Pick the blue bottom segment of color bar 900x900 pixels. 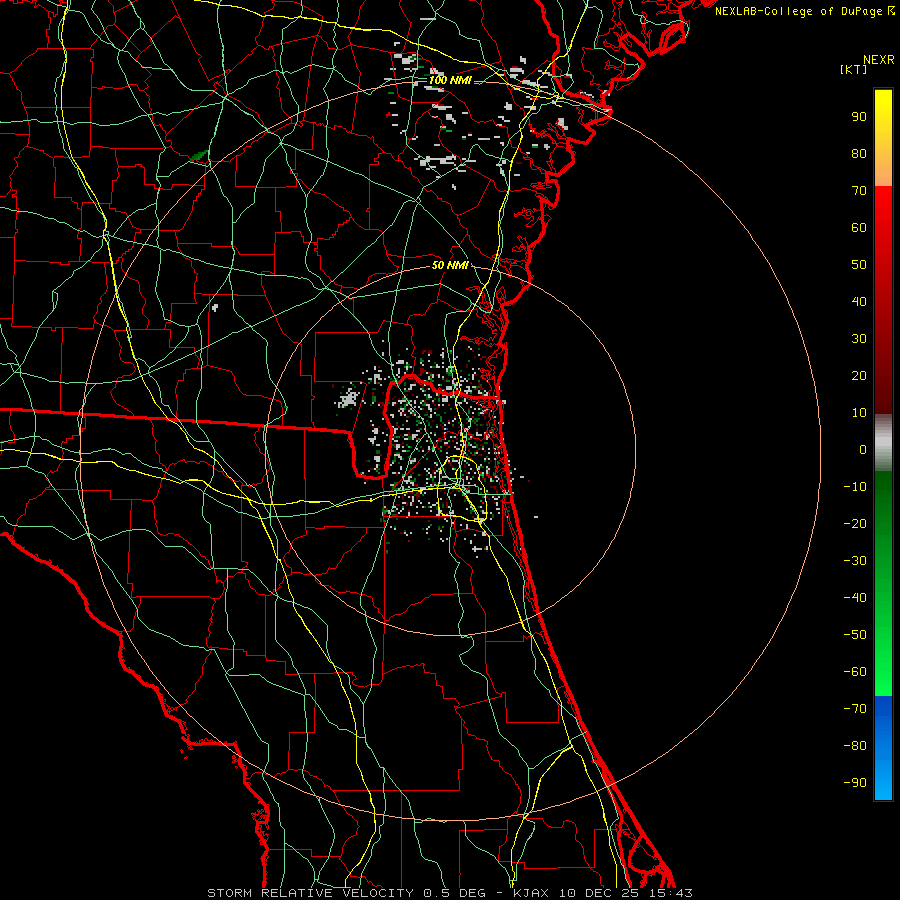[x=883, y=747]
